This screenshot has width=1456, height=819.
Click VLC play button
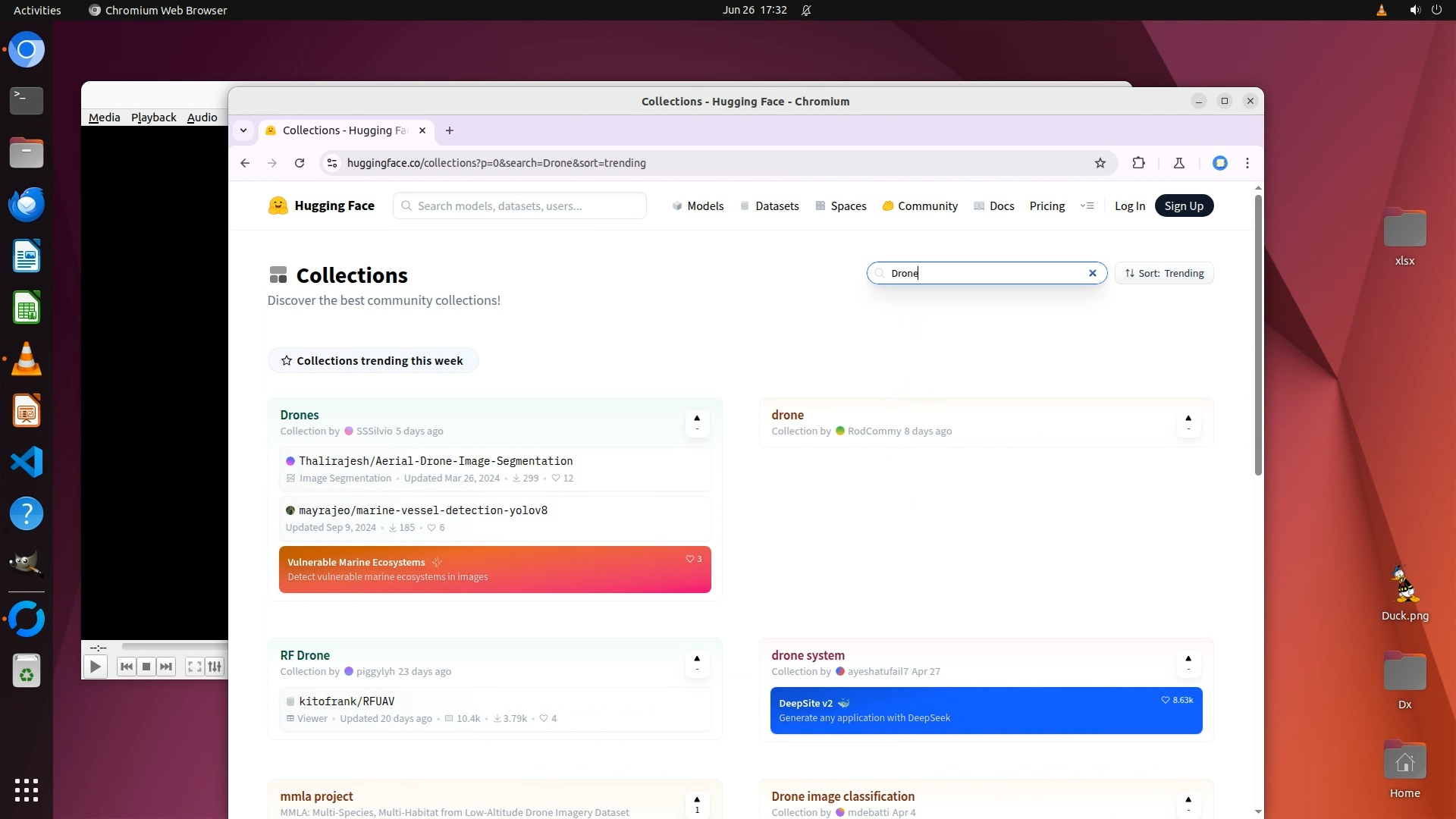pos(95,667)
